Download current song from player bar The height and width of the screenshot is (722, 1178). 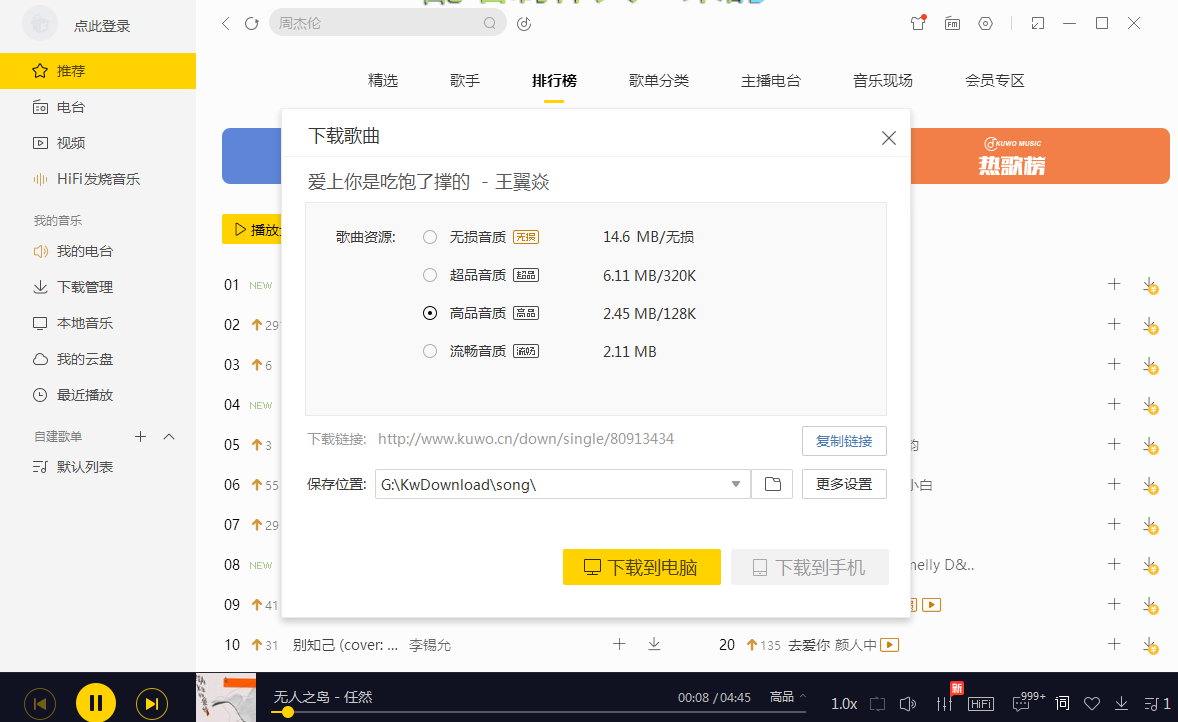pyautogui.click(x=1121, y=703)
